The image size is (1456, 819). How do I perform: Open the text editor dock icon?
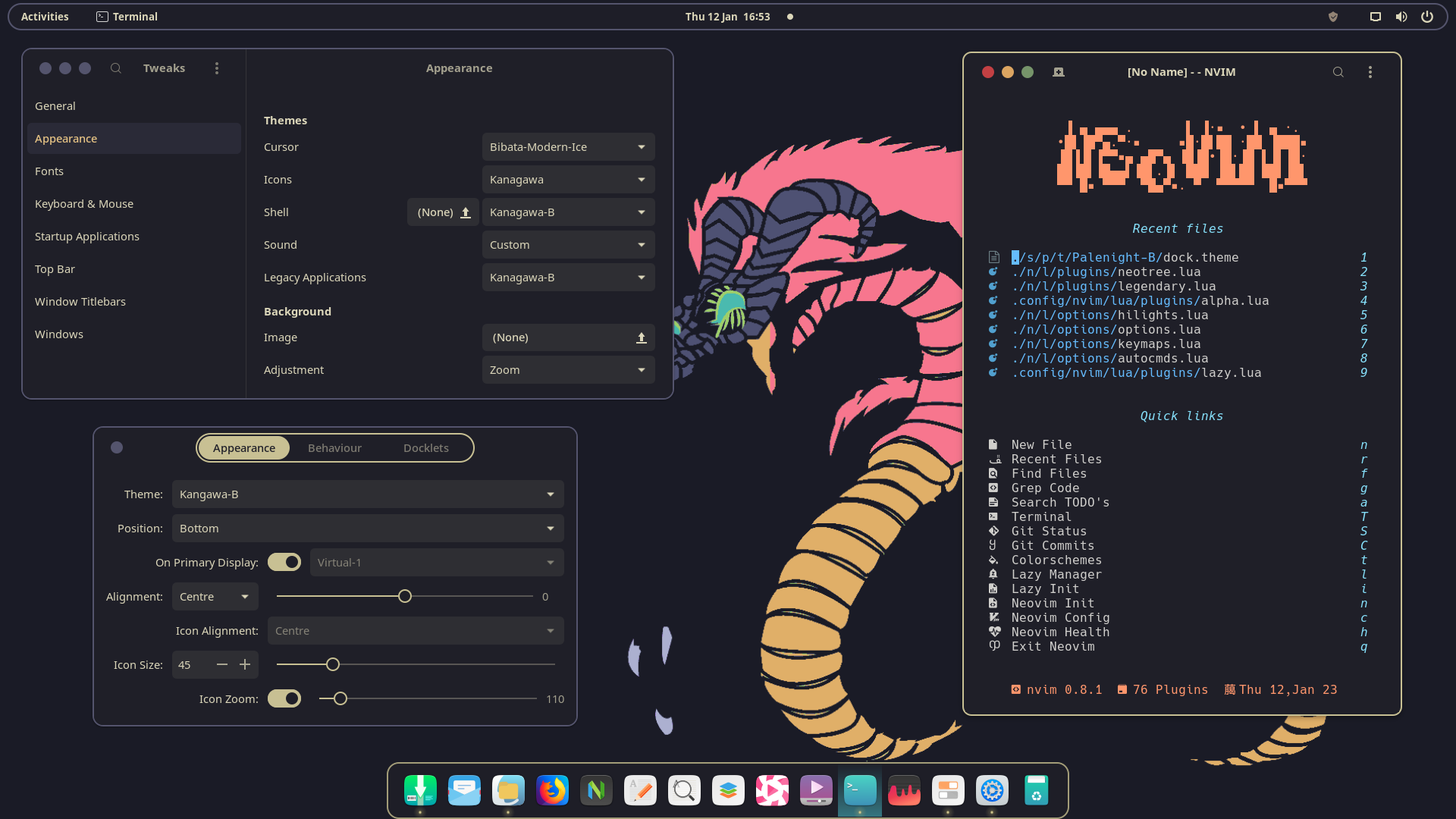tap(640, 790)
